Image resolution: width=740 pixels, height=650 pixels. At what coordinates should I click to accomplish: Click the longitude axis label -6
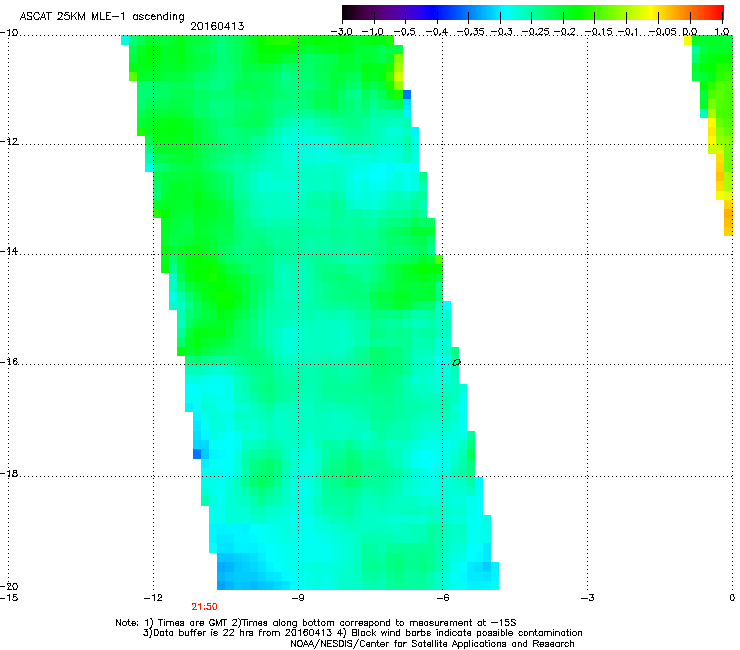tap(442, 598)
